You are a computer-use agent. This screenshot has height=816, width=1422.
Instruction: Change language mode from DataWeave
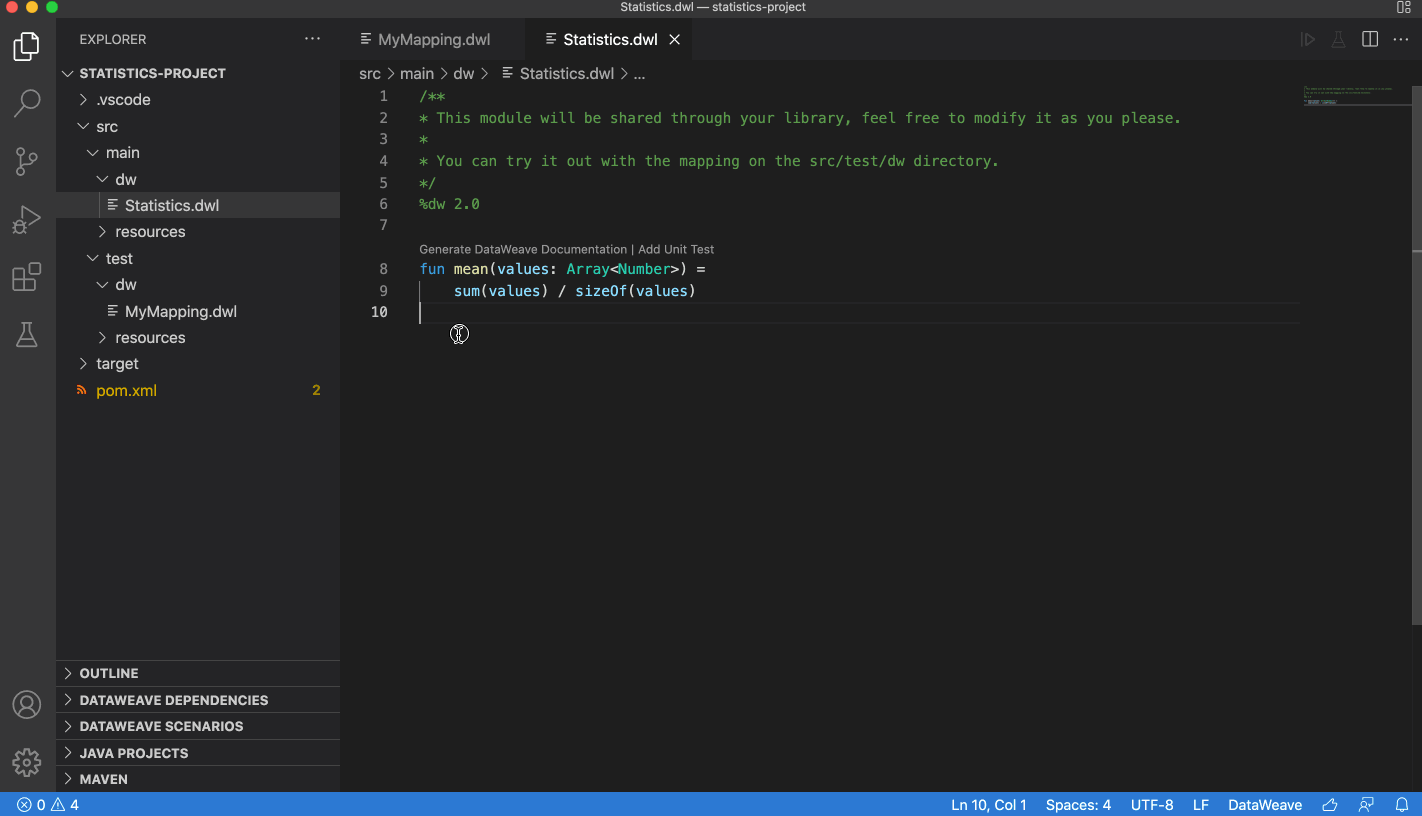coord(1264,805)
